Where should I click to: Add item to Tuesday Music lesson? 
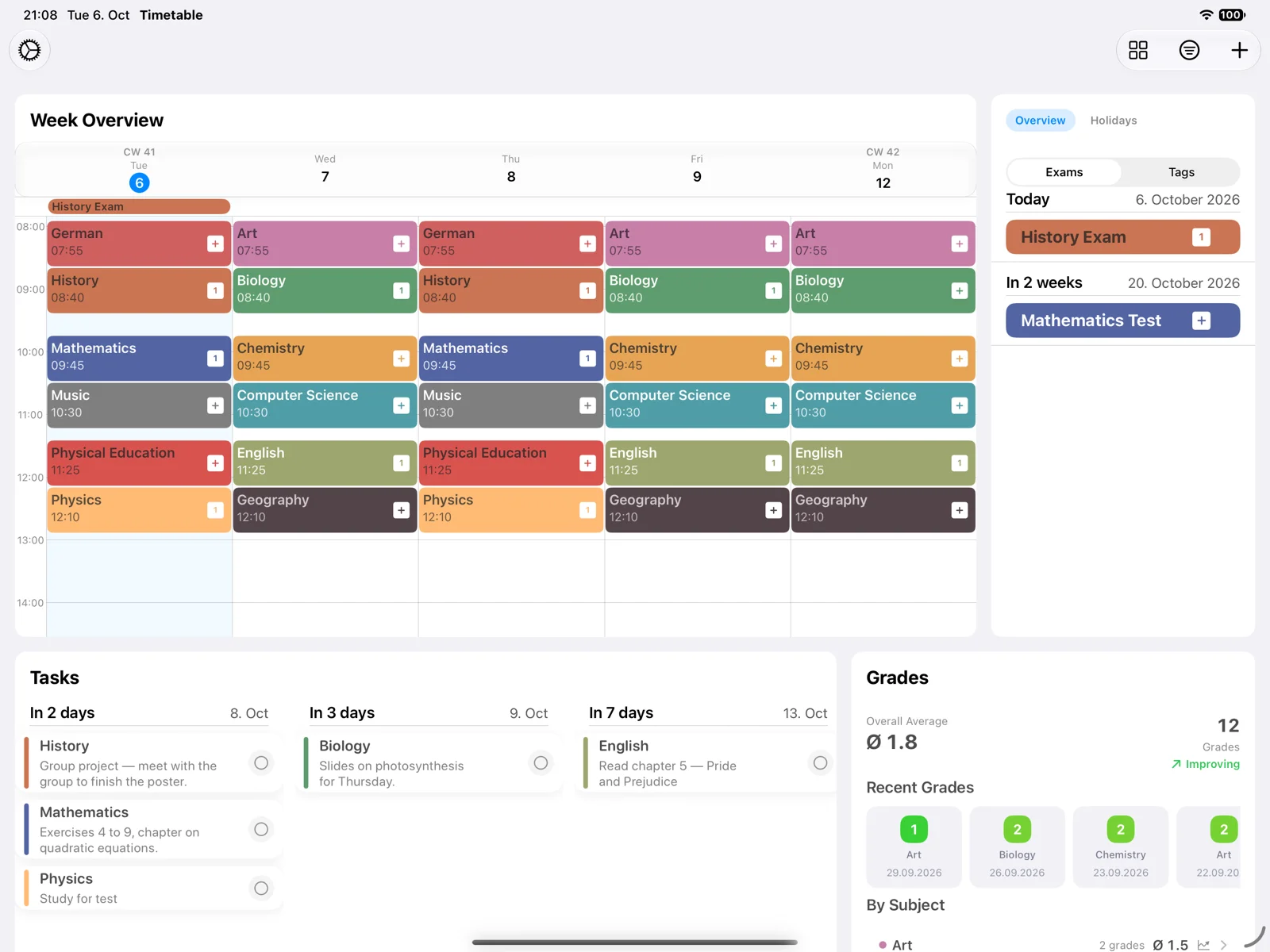[x=215, y=405]
